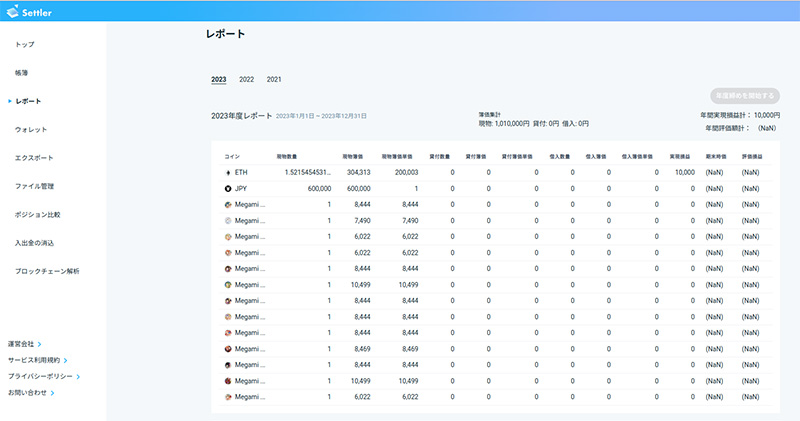Screen dimensions: 800x421
Task: Click the 年間評価額計: (NaN) text
Action: click(x=740, y=128)
